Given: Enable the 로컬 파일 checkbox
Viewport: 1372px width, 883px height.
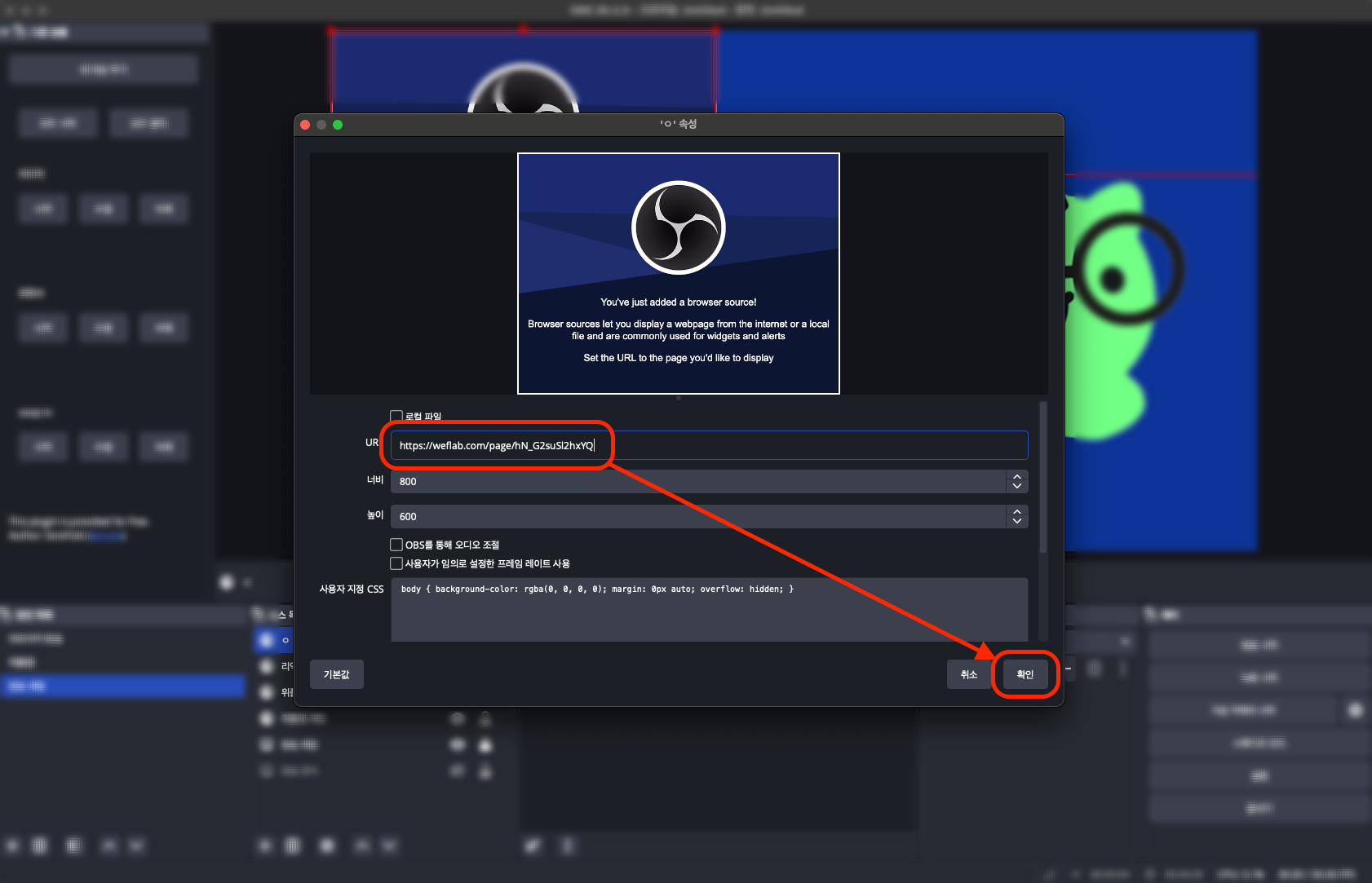Looking at the screenshot, I should point(396,416).
